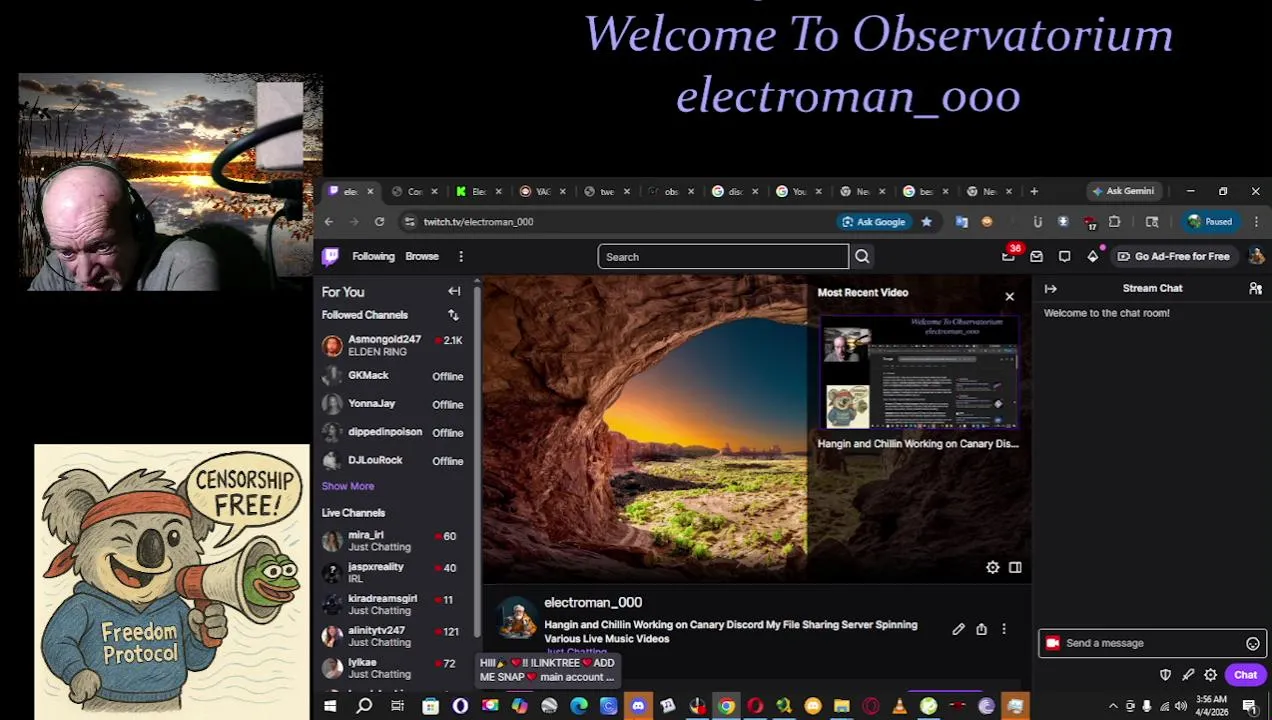Click the twitch.tv address bar URL
Screen dimensions: 1272x720
click(478, 222)
